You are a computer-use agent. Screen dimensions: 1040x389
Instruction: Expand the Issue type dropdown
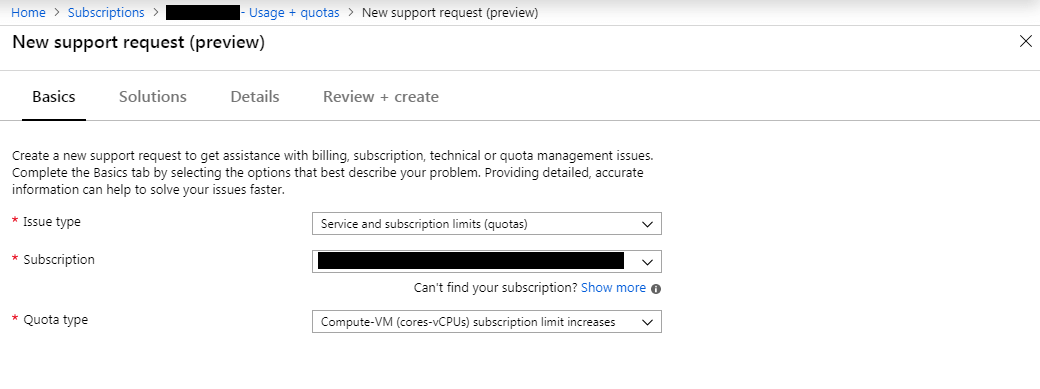click(487, 224)
